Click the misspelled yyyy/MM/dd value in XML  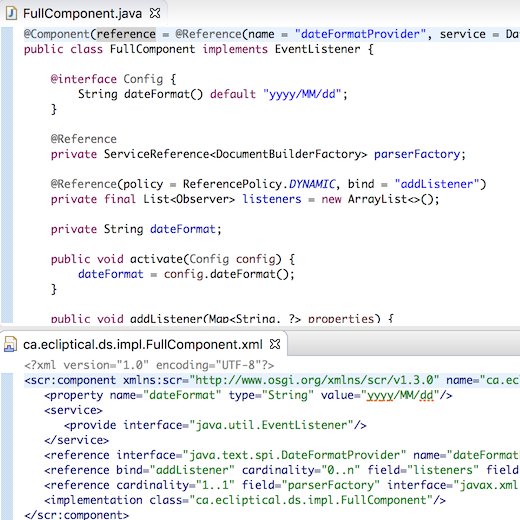(400, 395)
